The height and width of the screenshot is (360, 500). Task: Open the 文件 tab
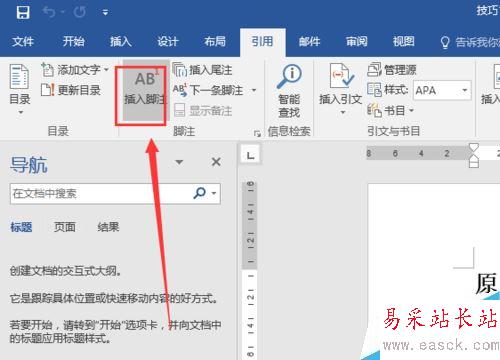(23, 42)
